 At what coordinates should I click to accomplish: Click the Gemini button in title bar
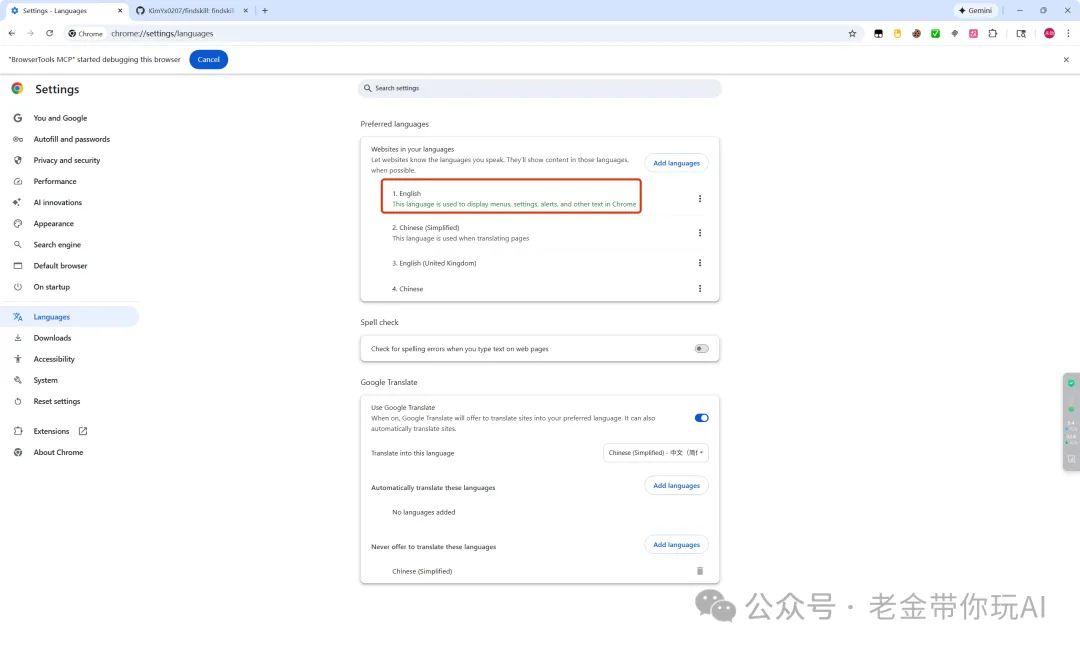[976, 10]
